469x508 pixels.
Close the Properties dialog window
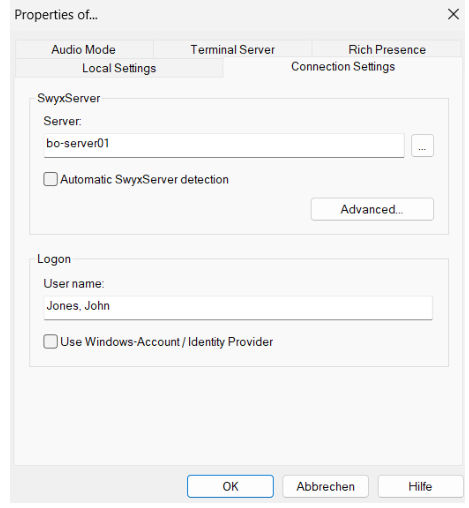coord(453,14)
